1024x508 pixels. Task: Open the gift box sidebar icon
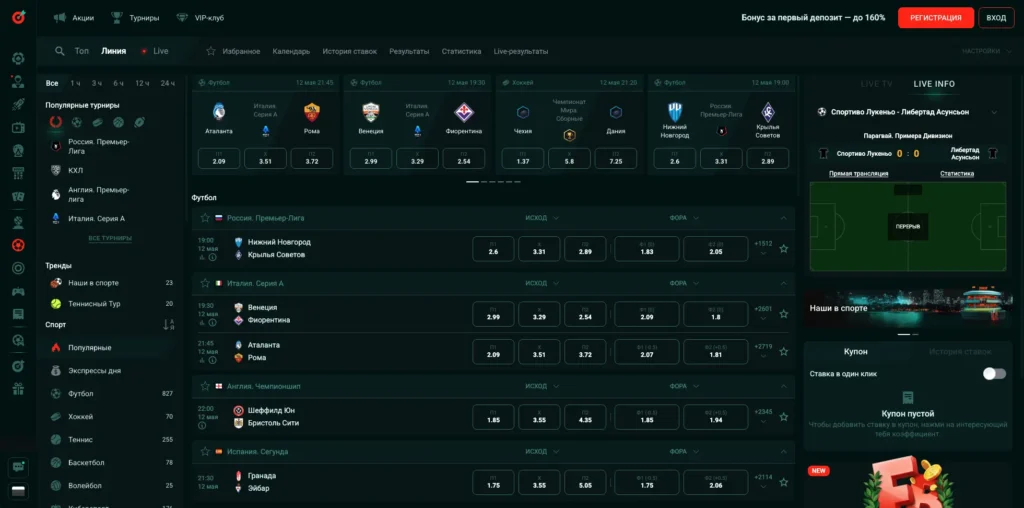tap(18, 388)
